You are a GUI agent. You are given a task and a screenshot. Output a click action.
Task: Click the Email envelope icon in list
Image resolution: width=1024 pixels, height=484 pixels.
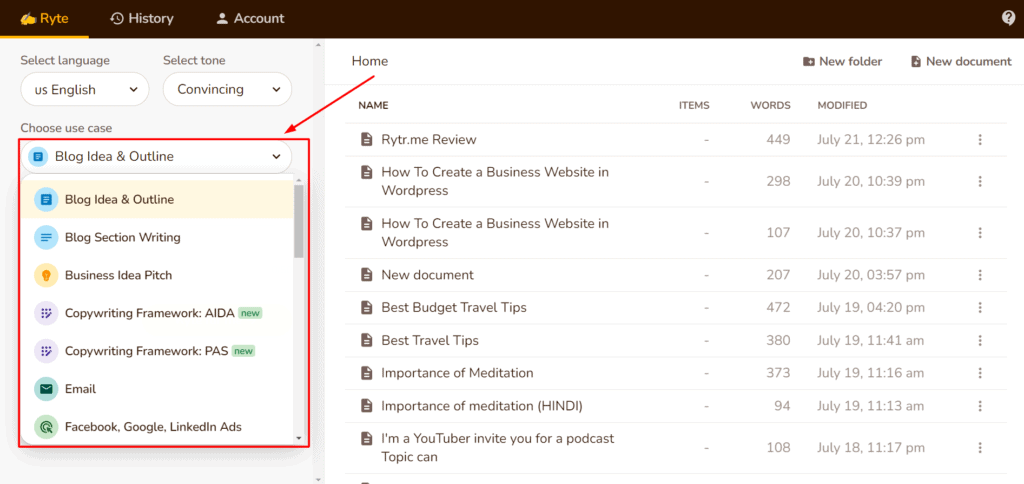pos(46,389)
